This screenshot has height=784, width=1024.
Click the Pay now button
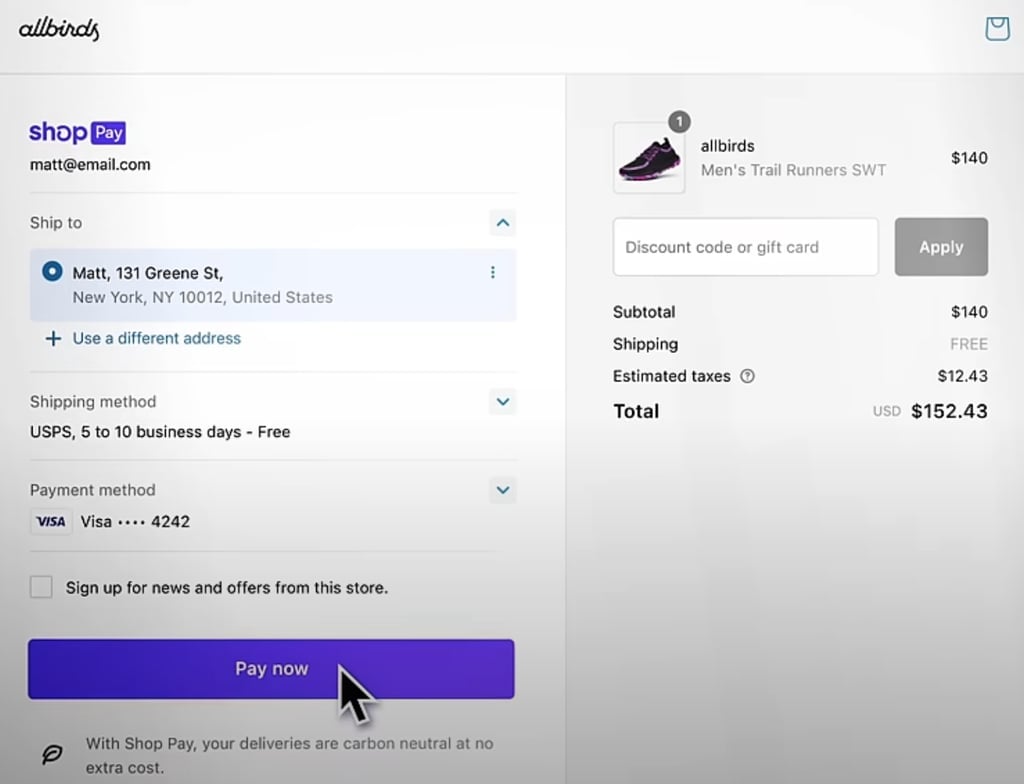coord(271,669)
